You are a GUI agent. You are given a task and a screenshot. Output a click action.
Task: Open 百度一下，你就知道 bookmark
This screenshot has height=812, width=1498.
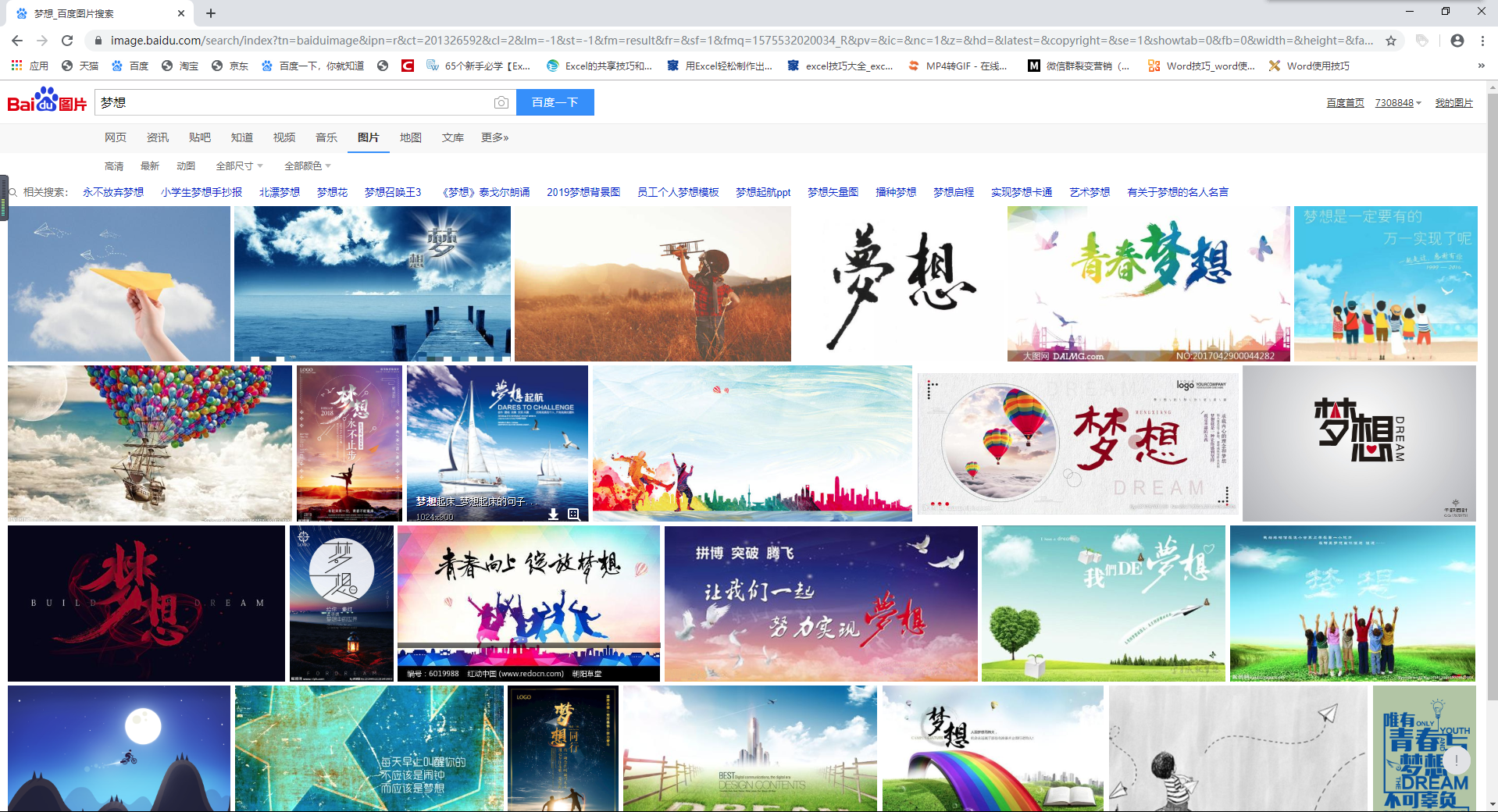[312, 66]
